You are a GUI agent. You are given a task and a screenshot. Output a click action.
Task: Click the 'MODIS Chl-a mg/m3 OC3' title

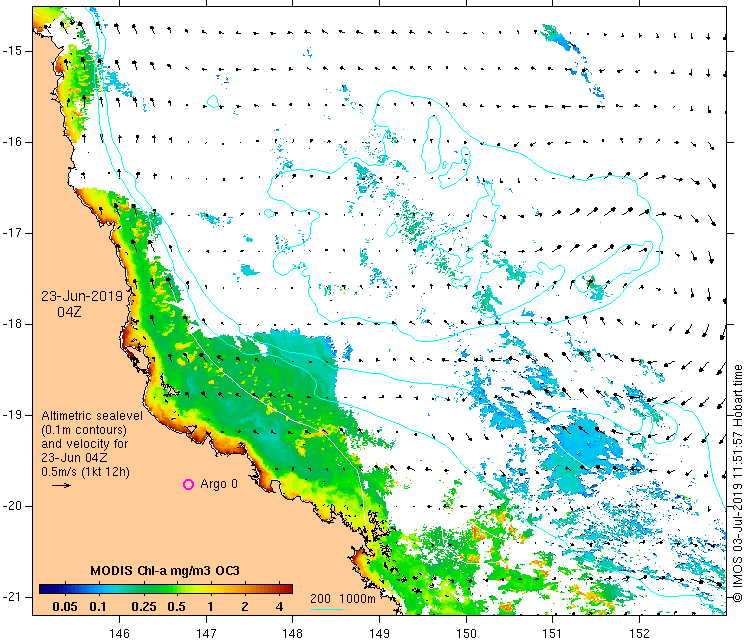point(165,571)
